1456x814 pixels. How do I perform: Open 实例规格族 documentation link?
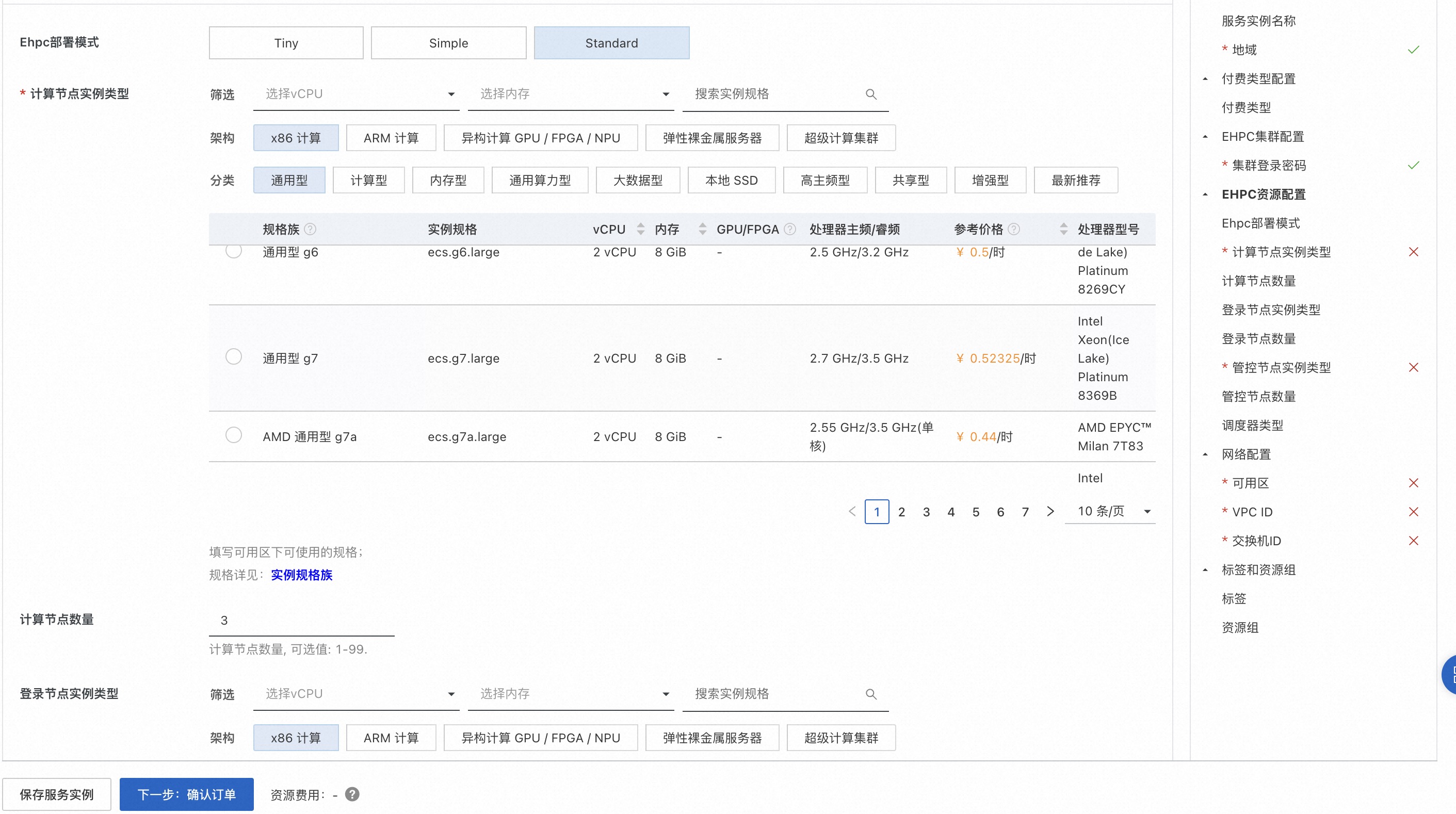301,575
